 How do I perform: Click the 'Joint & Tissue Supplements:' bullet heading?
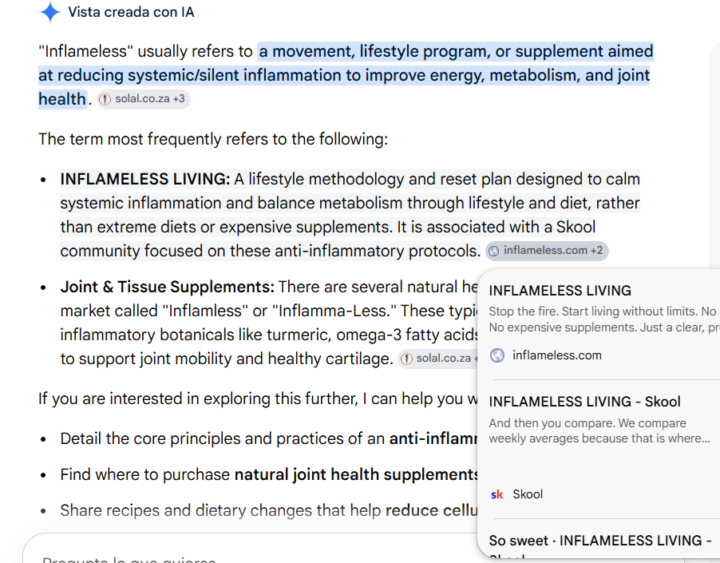pyautogui.click(x=167, y=287)
